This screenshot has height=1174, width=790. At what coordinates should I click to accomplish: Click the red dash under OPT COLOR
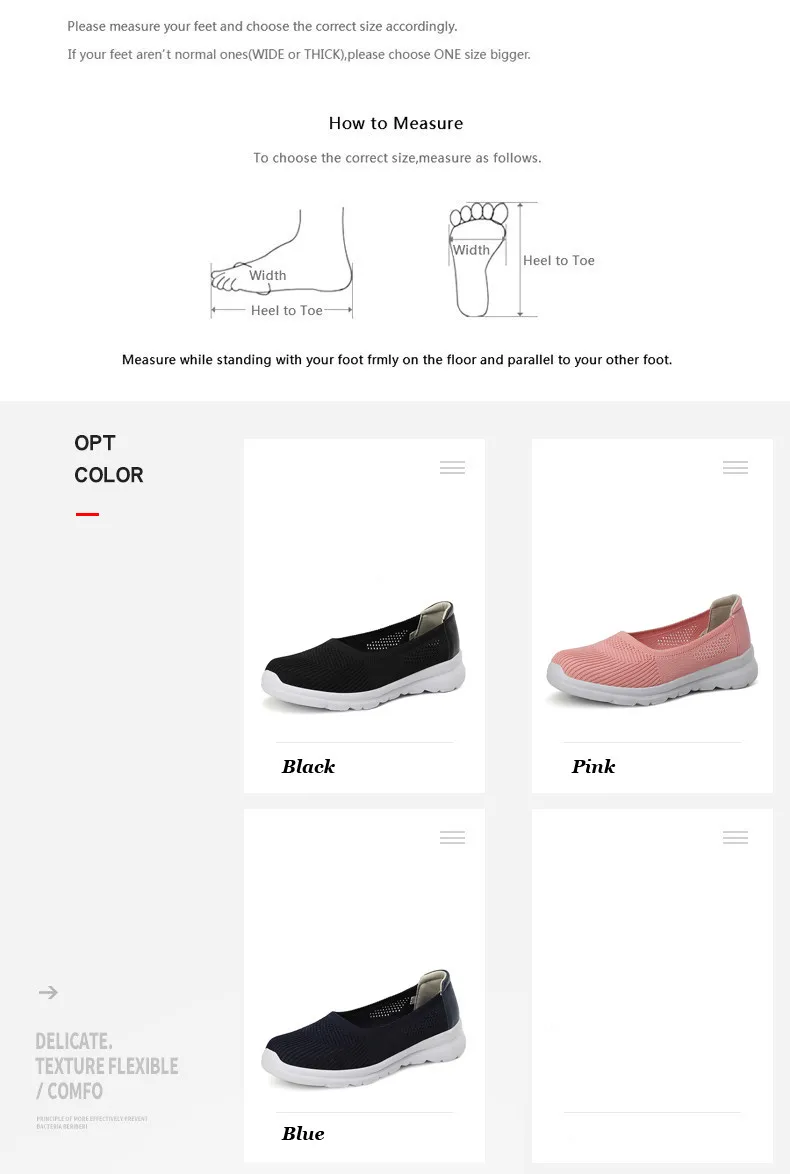(87, 514)
